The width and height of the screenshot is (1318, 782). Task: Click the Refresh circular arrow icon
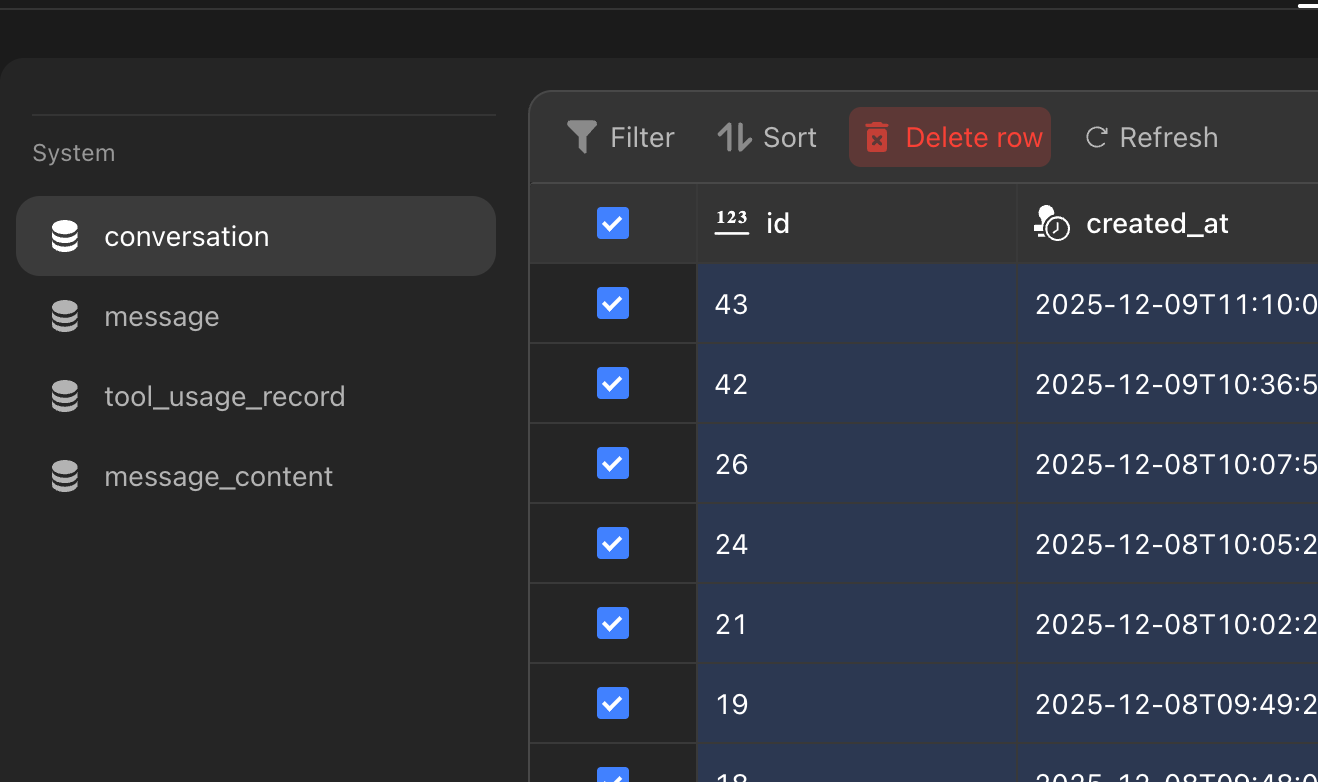pos(1096,137)
